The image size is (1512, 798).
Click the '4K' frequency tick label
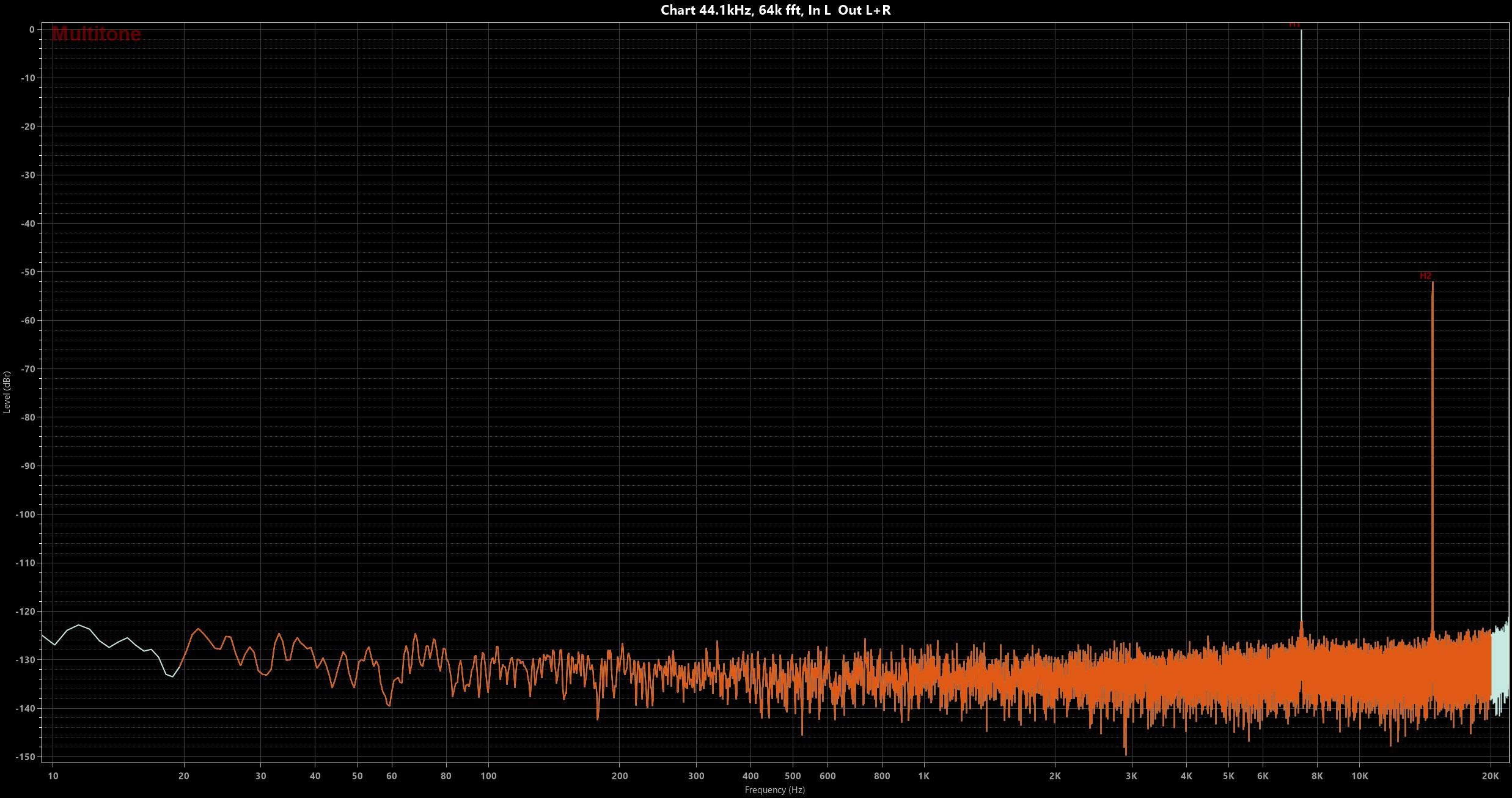pyautogui.click(x=1186, y=777)
